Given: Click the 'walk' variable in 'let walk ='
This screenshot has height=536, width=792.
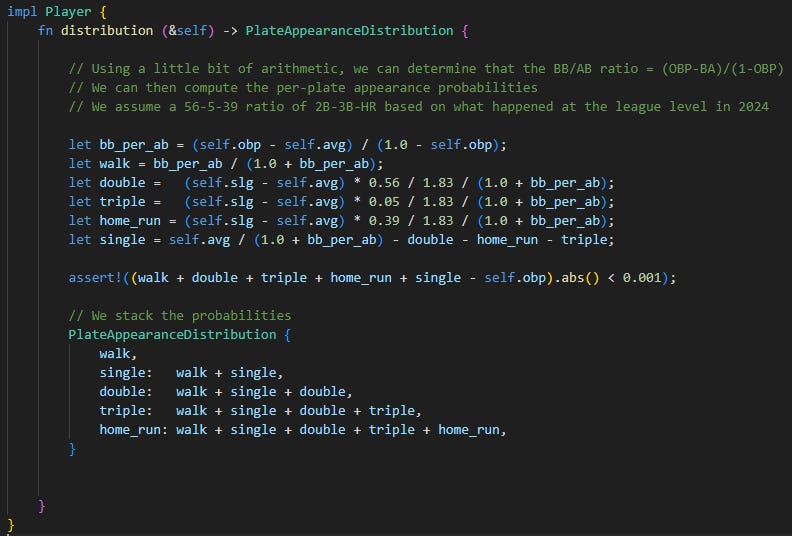Looking at the screenshot, I should click(x=115, y=164).
